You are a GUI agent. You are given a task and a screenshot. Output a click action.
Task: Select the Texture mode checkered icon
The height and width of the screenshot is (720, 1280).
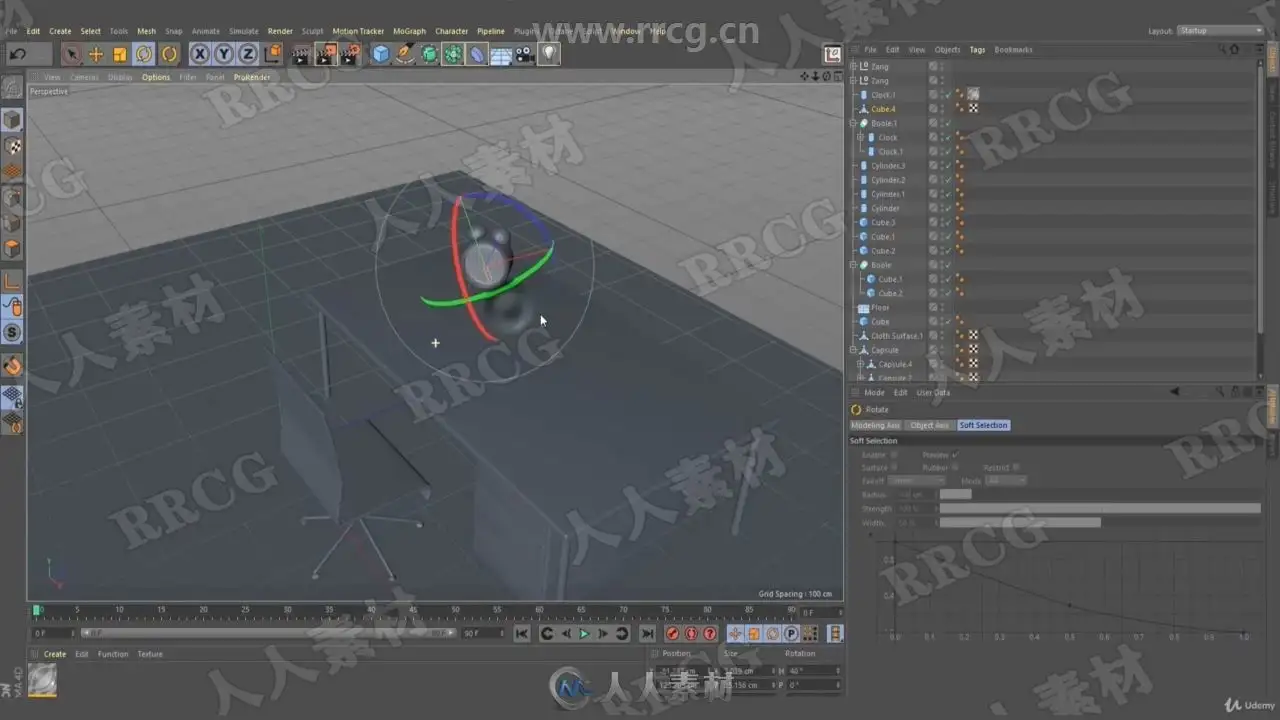pos(12,147)
